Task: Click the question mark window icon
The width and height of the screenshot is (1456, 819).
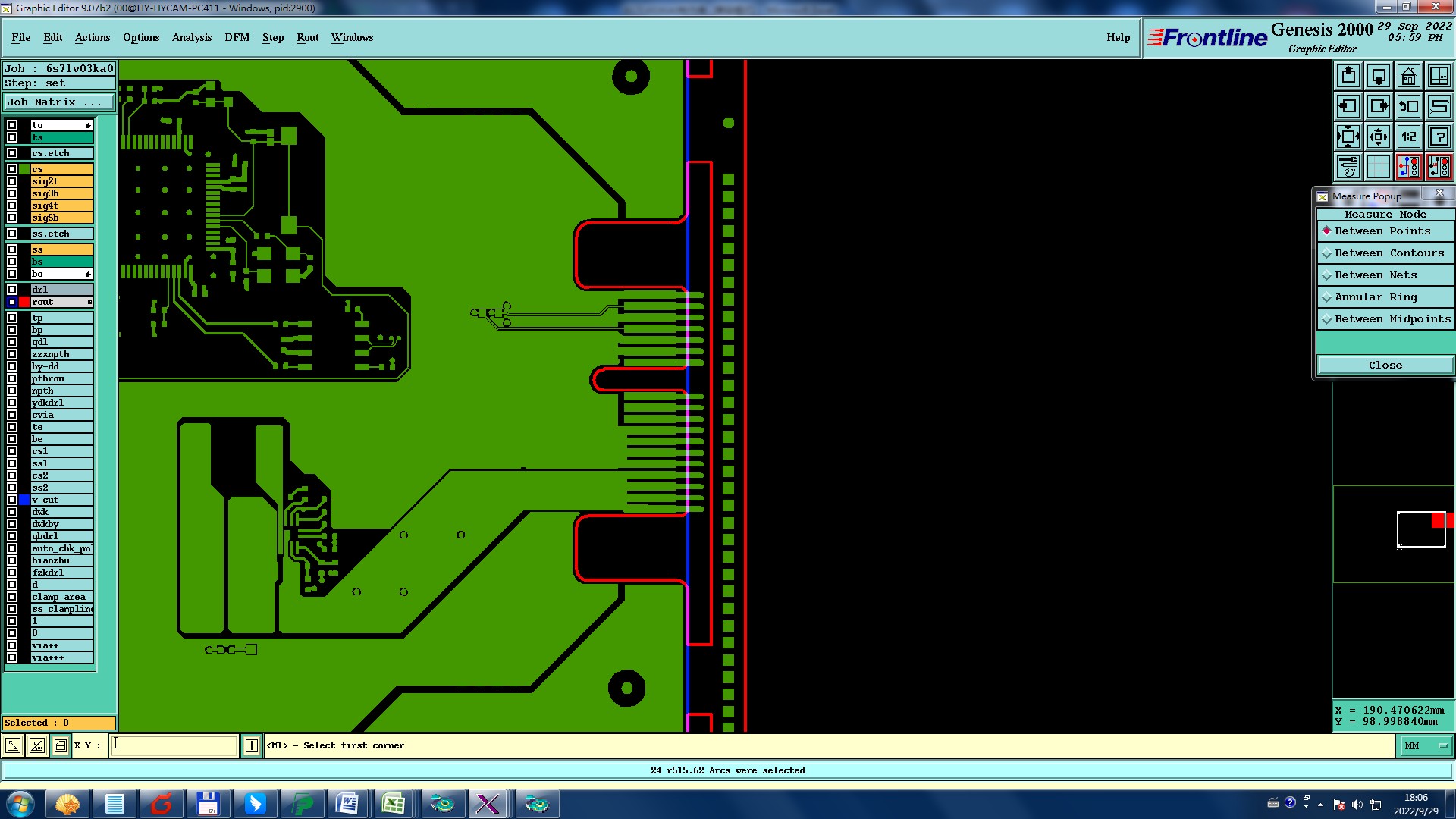Action: click(x=1439, y=136)
